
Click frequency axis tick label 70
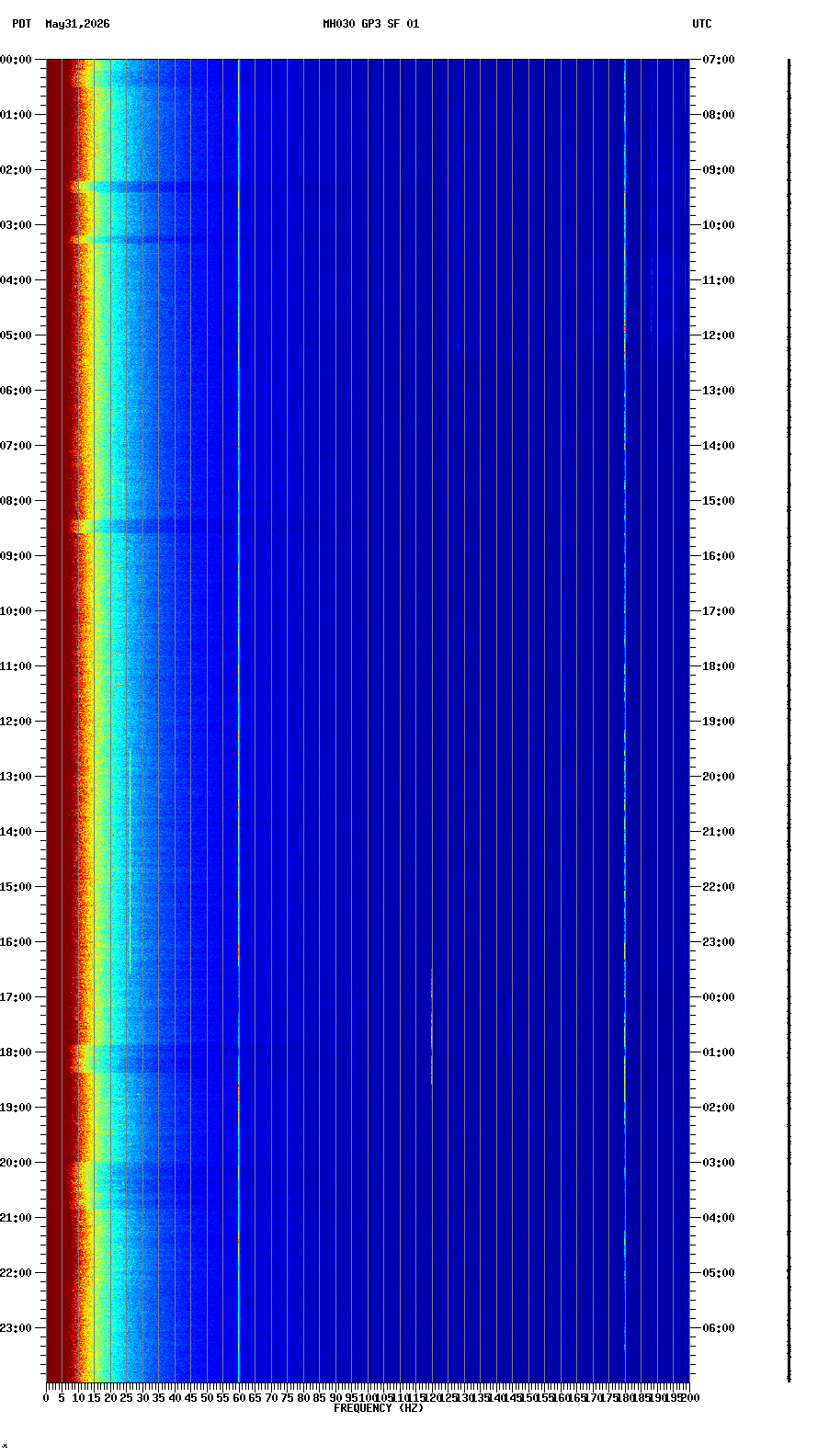271,1398
